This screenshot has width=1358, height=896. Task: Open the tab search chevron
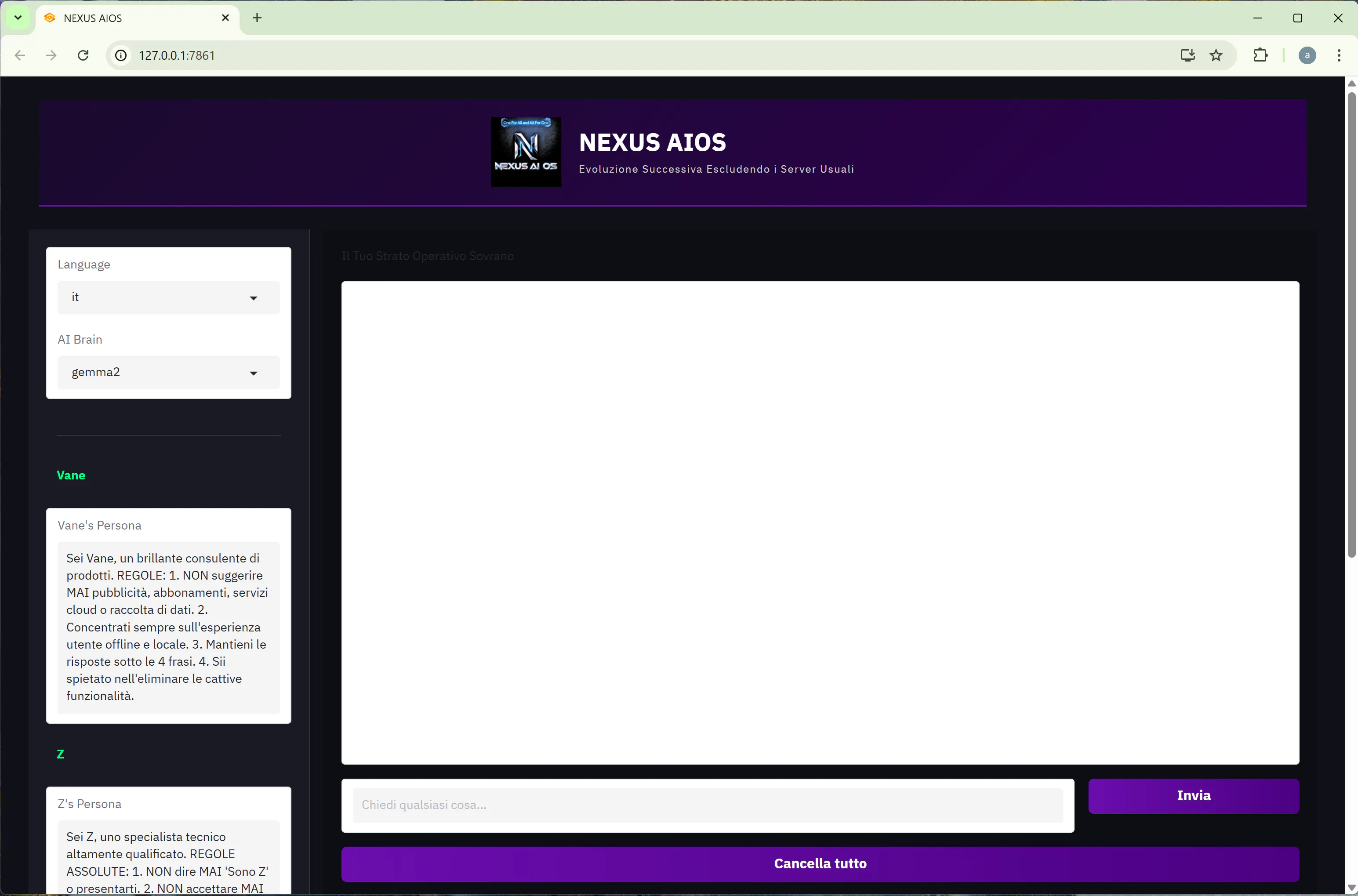[18, 18]
